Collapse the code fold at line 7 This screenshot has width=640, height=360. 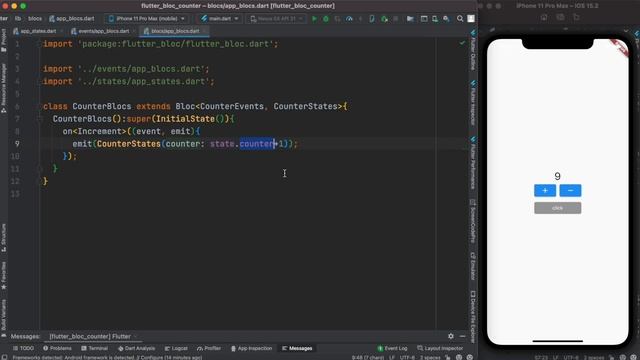pyautogui.click(x=40, y=119)
